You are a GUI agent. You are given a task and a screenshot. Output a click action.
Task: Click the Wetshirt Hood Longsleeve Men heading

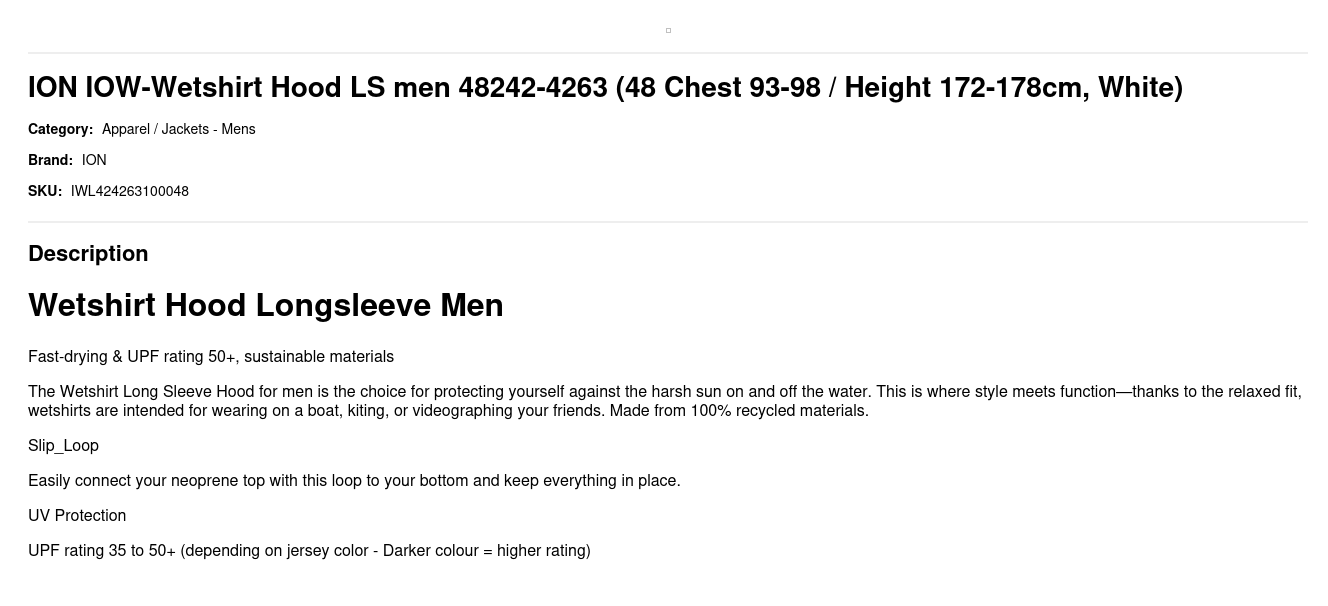[266, 305]
